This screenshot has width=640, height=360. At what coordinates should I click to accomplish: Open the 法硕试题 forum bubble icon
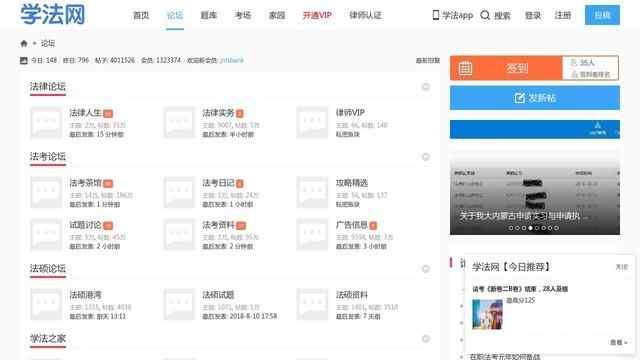pyautogui.click(x=179, y=304)
